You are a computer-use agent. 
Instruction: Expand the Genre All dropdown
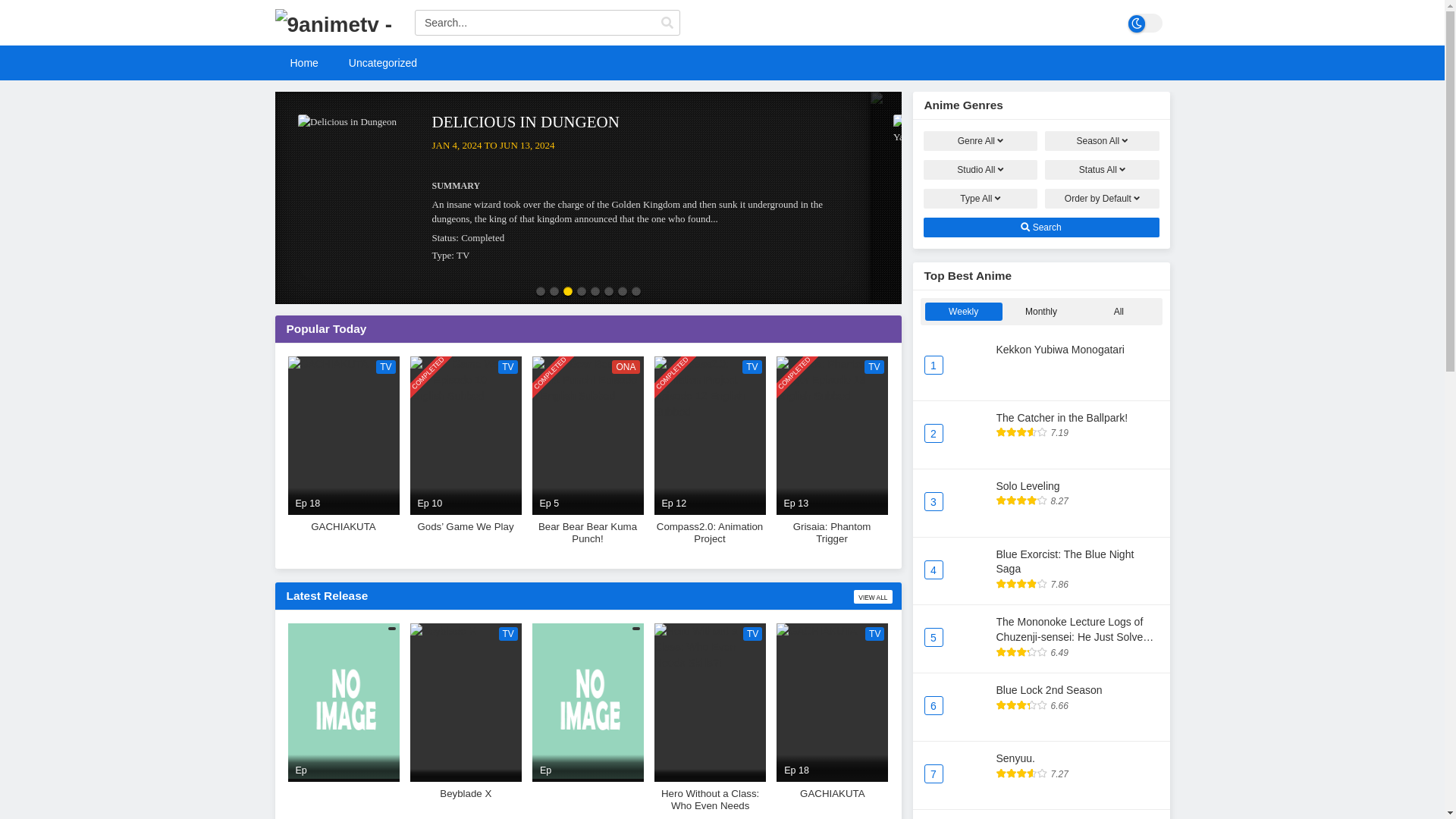980,141
